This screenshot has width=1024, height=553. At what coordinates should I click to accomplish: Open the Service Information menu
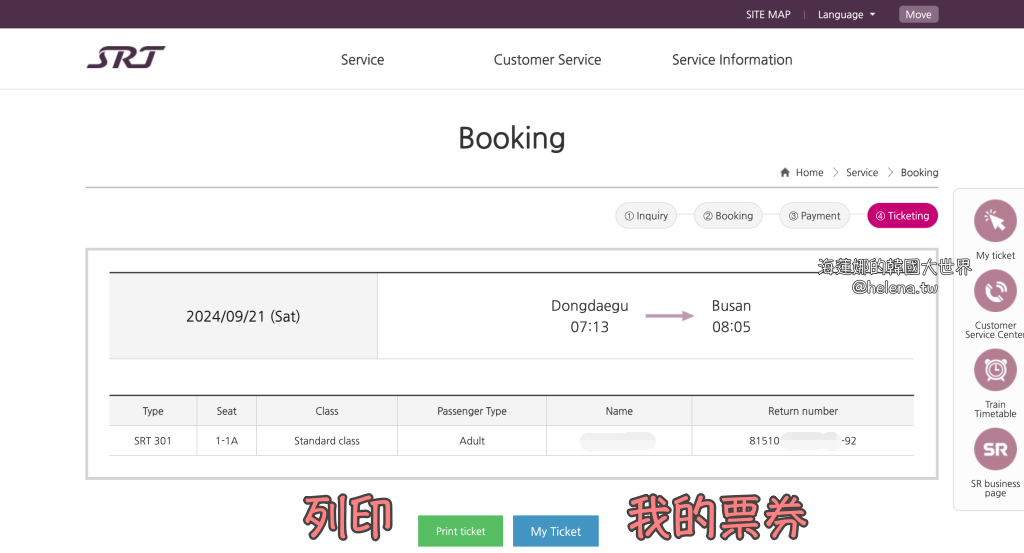click(732, 60)
